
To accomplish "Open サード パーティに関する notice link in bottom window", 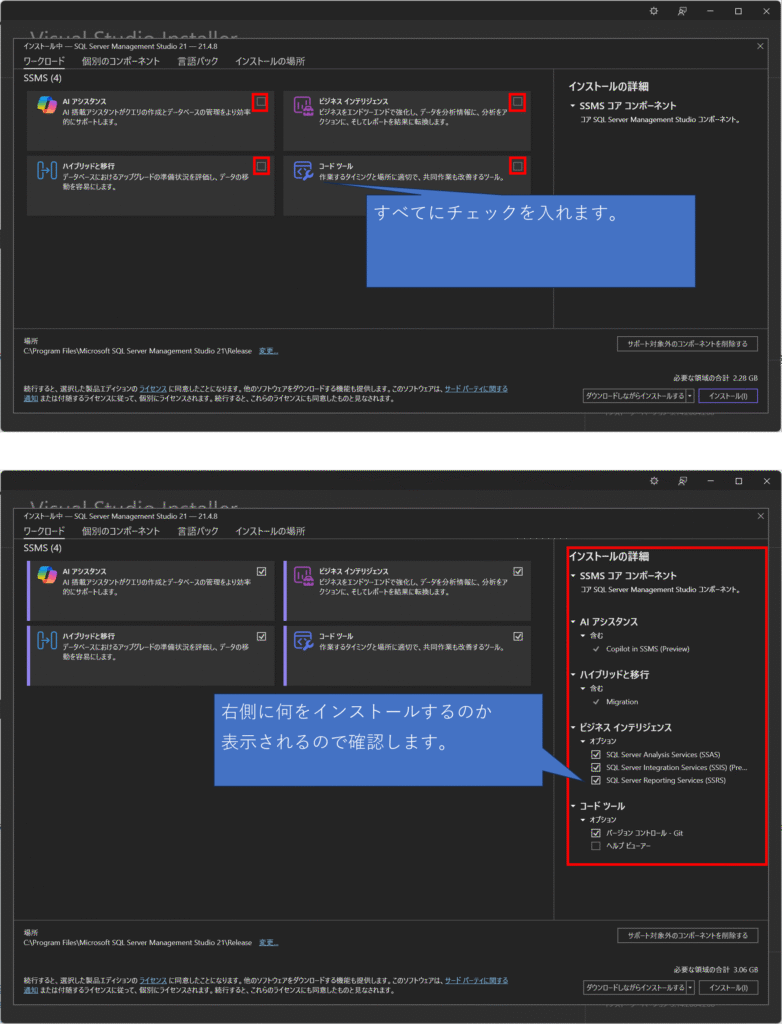I will (x=476, y=980).
